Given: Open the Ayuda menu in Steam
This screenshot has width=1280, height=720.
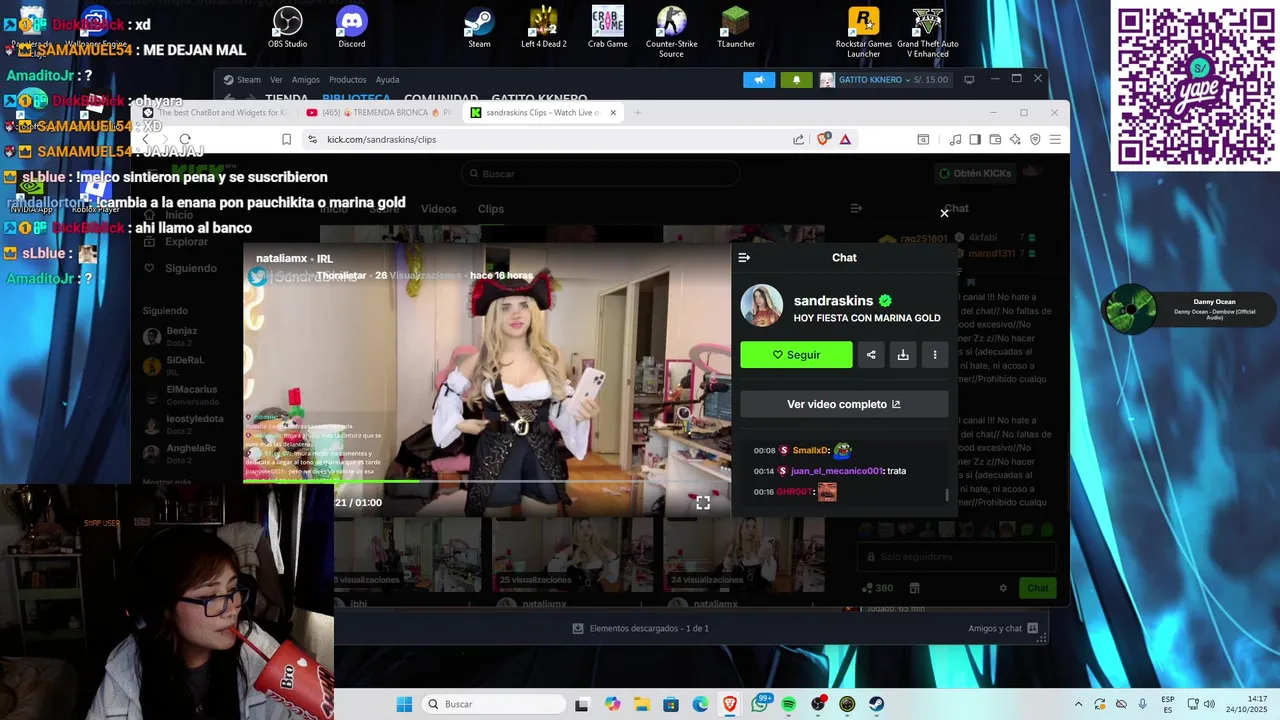Looking at the screenshot, I should [387, 80].
